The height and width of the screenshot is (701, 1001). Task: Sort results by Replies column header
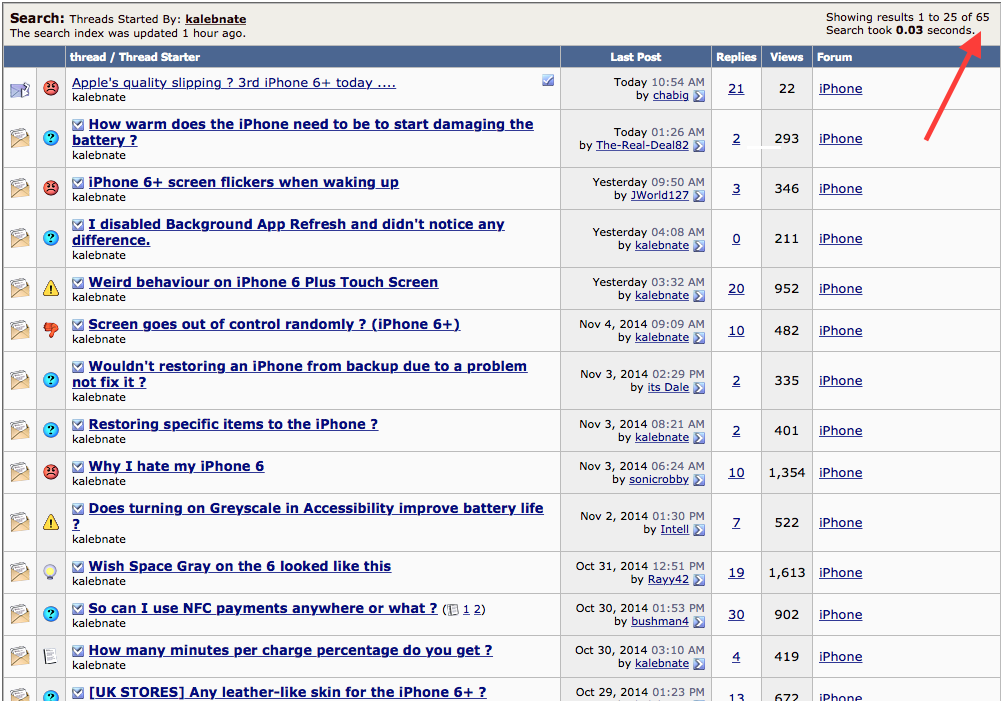click(x=736, y=57)
